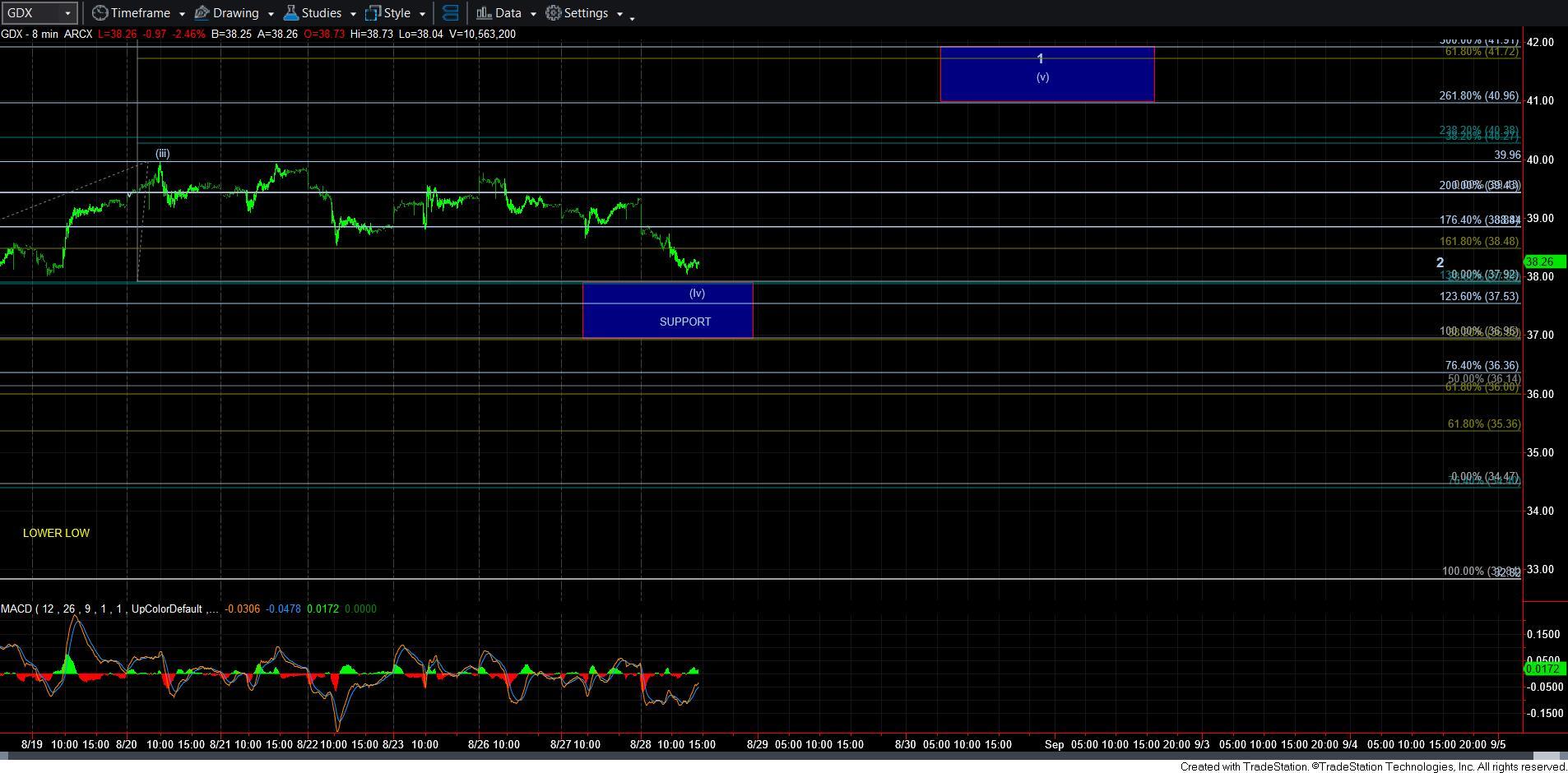The height and width of the screenshot is (773, 1568).
Task: Click the MACD -0.0306 orange value
Action: [x=243, y=609]
